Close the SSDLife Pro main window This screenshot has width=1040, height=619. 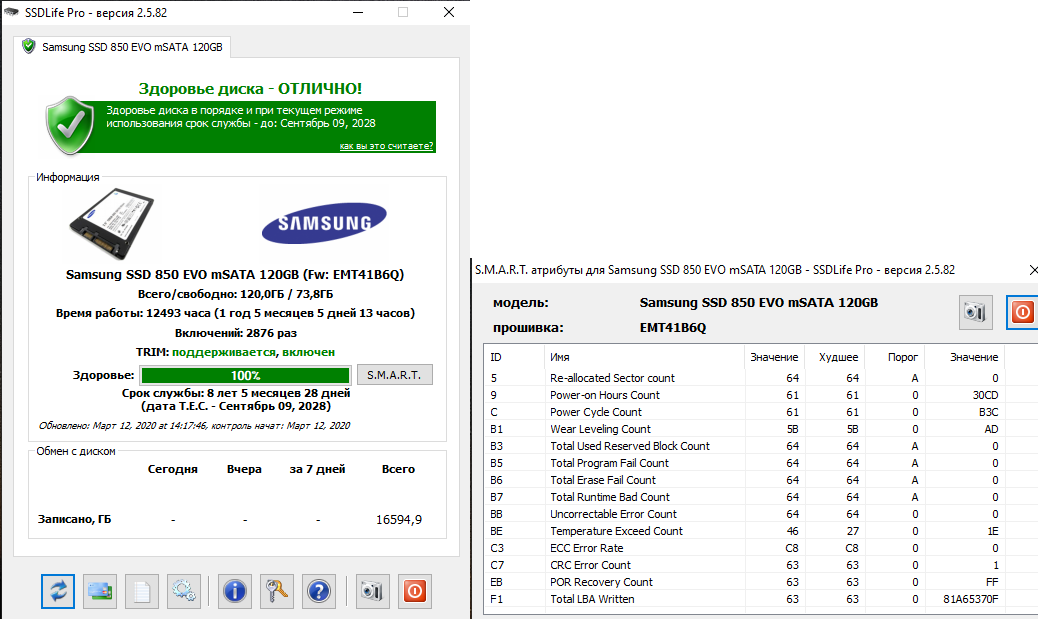(x=449, y=13)
